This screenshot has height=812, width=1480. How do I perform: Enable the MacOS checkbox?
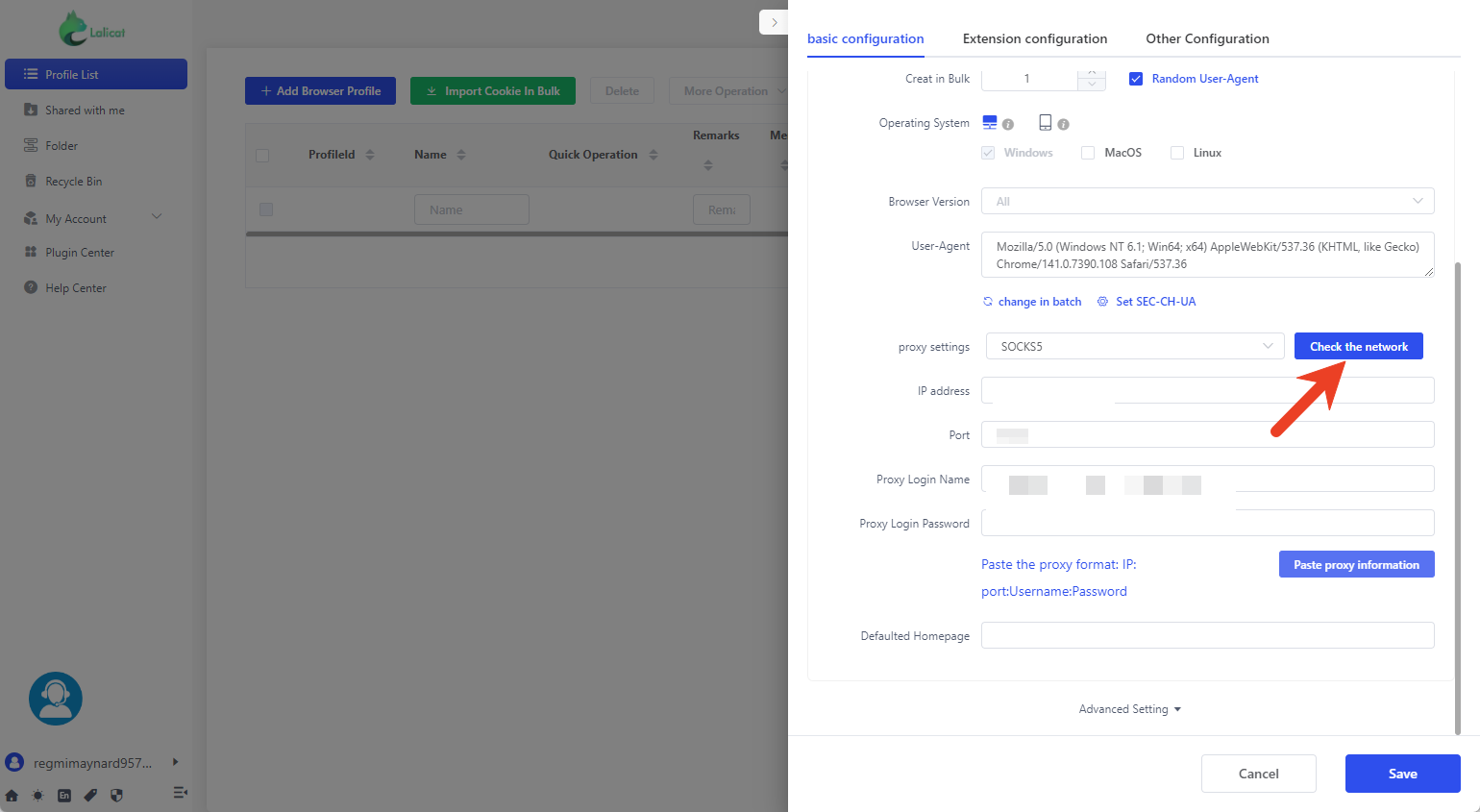click(x=1088, y=153)
